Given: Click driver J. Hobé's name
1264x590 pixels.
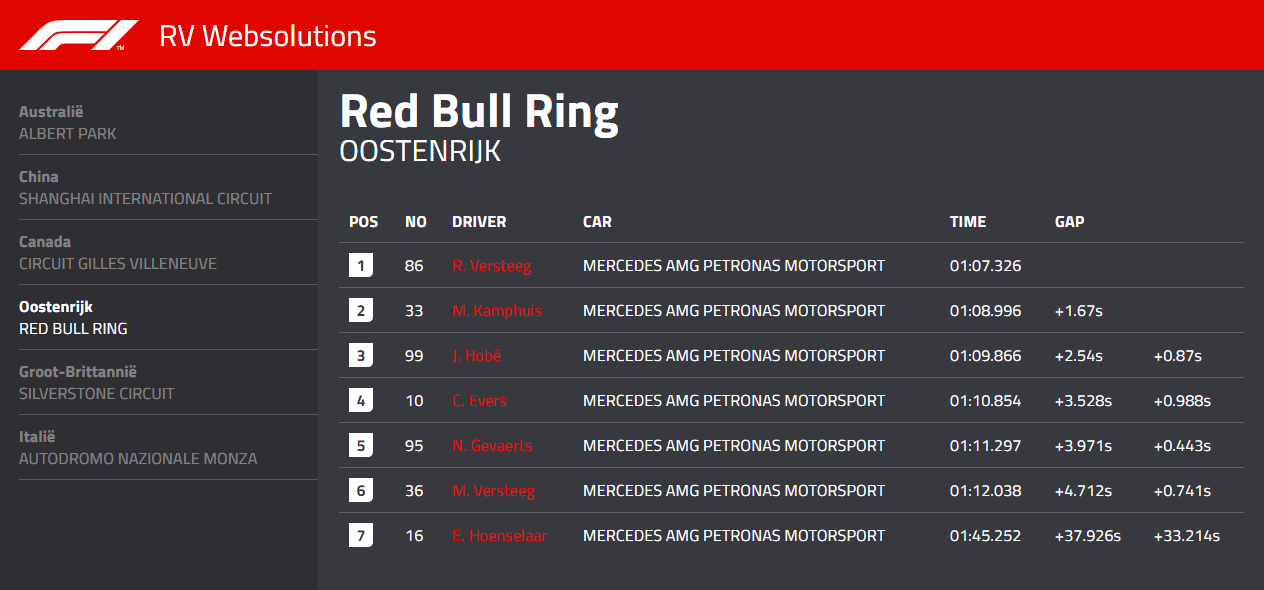Looking at the screenshot, I should [x=477, y=356].
